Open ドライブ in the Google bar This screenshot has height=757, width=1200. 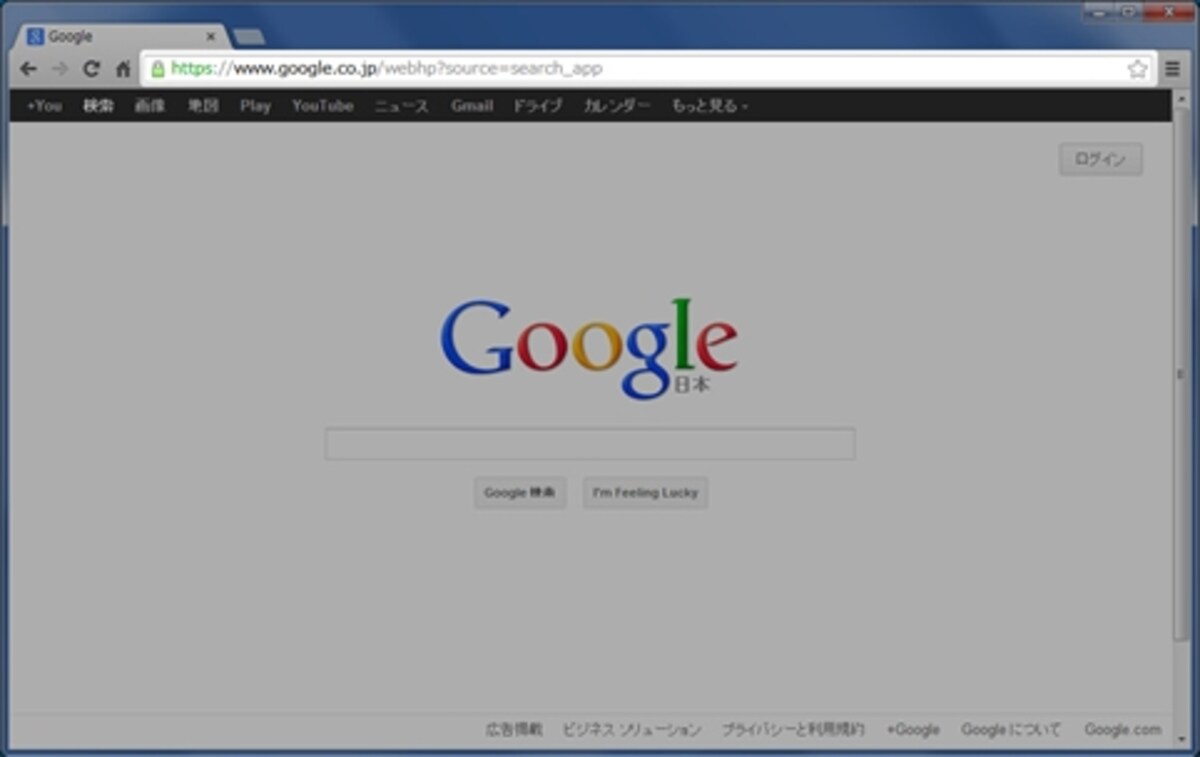pyautogui.click(x=538, y=106)
